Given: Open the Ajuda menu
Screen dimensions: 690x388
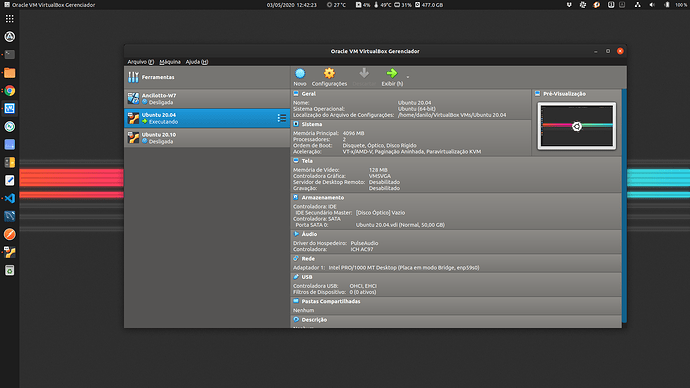Looking at the screenshot, I should point(197,62).
